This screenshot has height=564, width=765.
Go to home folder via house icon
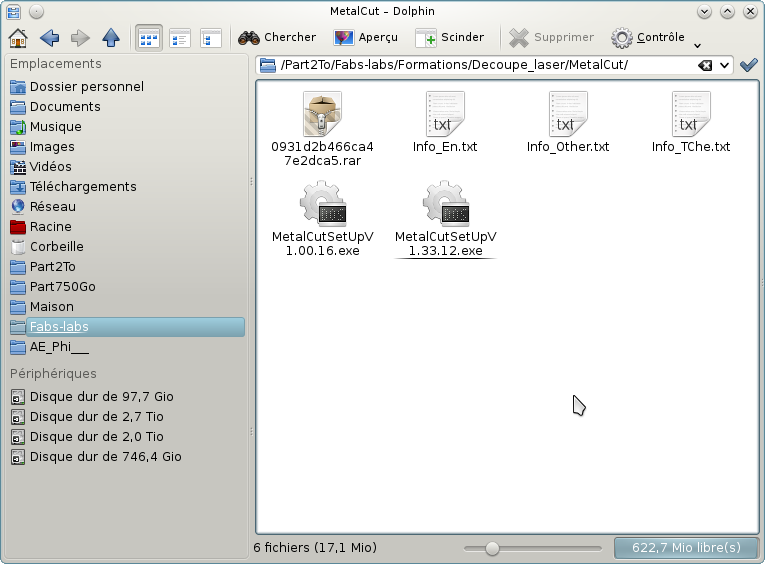pyautogui.click(x=18, y=38)
